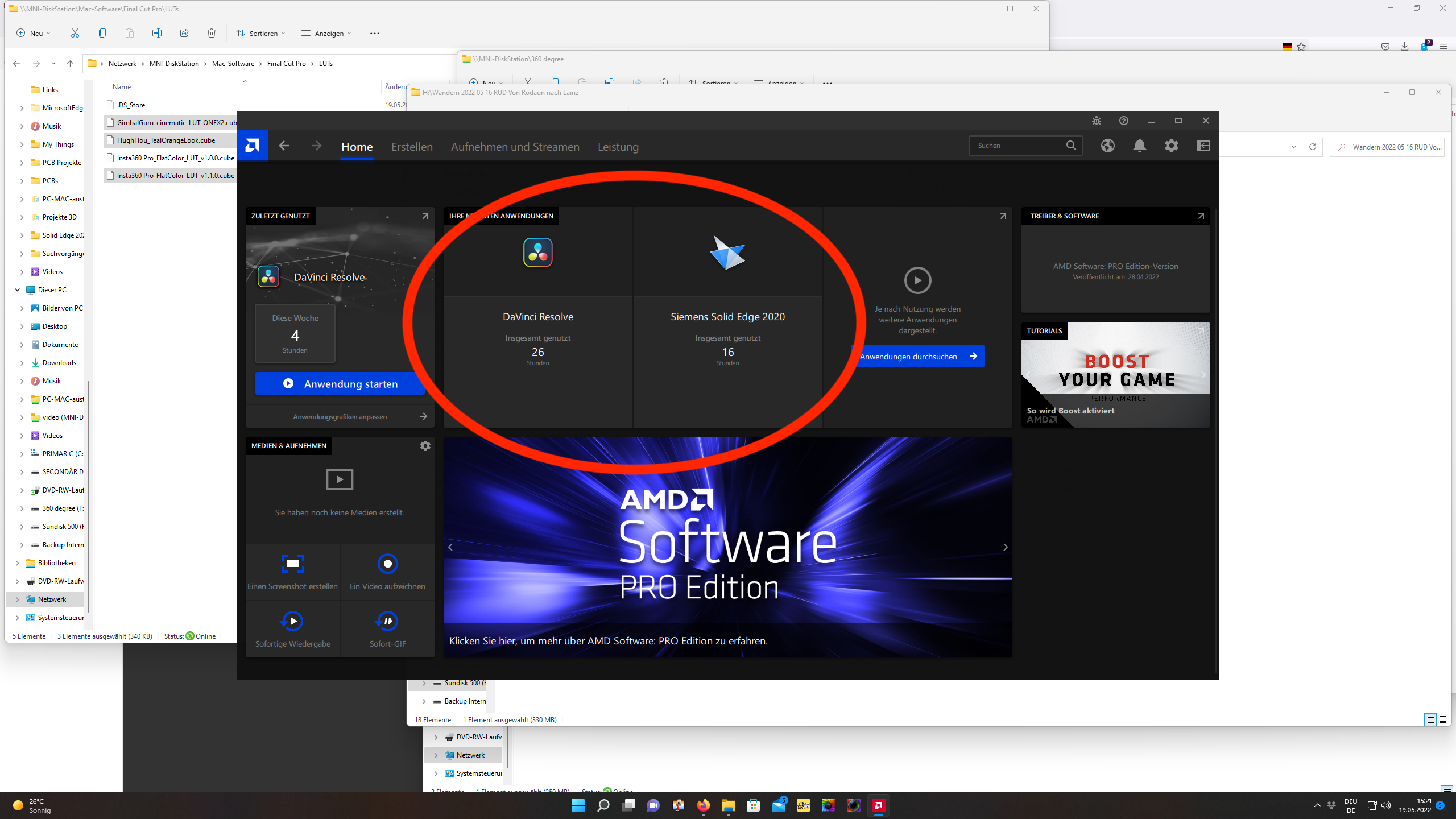Click the Anwendung starten button

(340, 384)
